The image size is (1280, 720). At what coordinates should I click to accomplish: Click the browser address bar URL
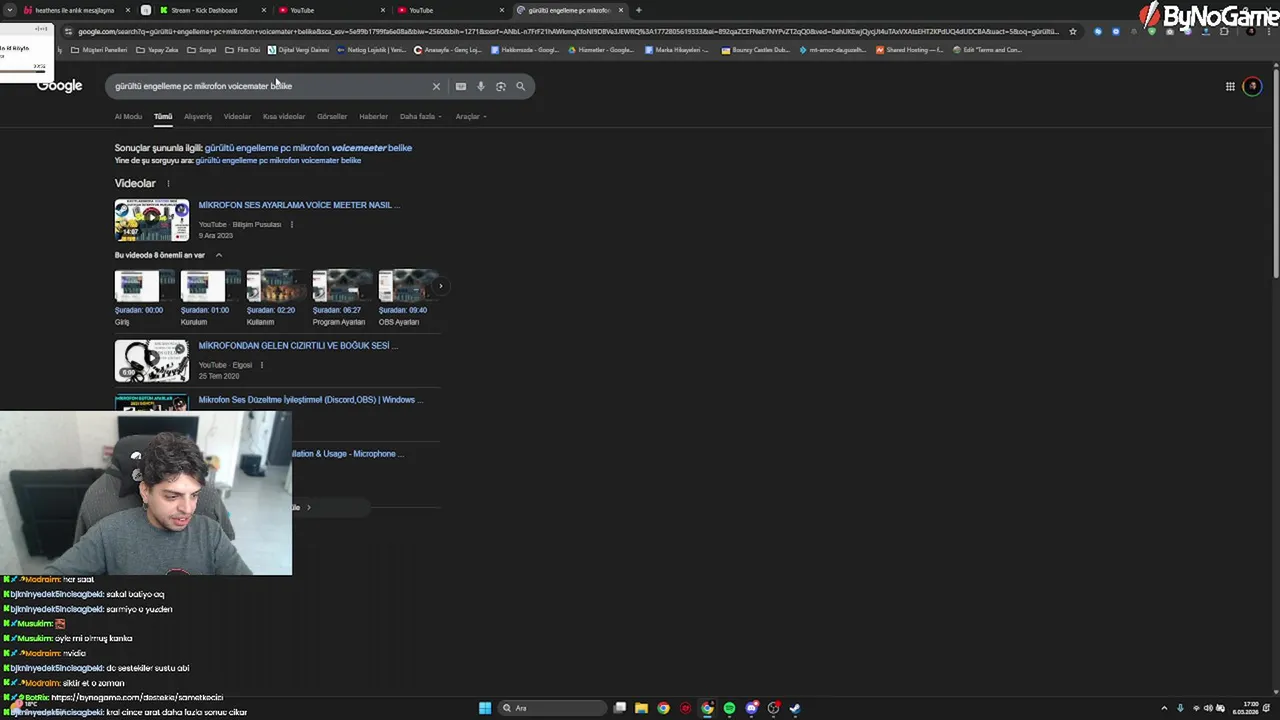coord(568,31)
